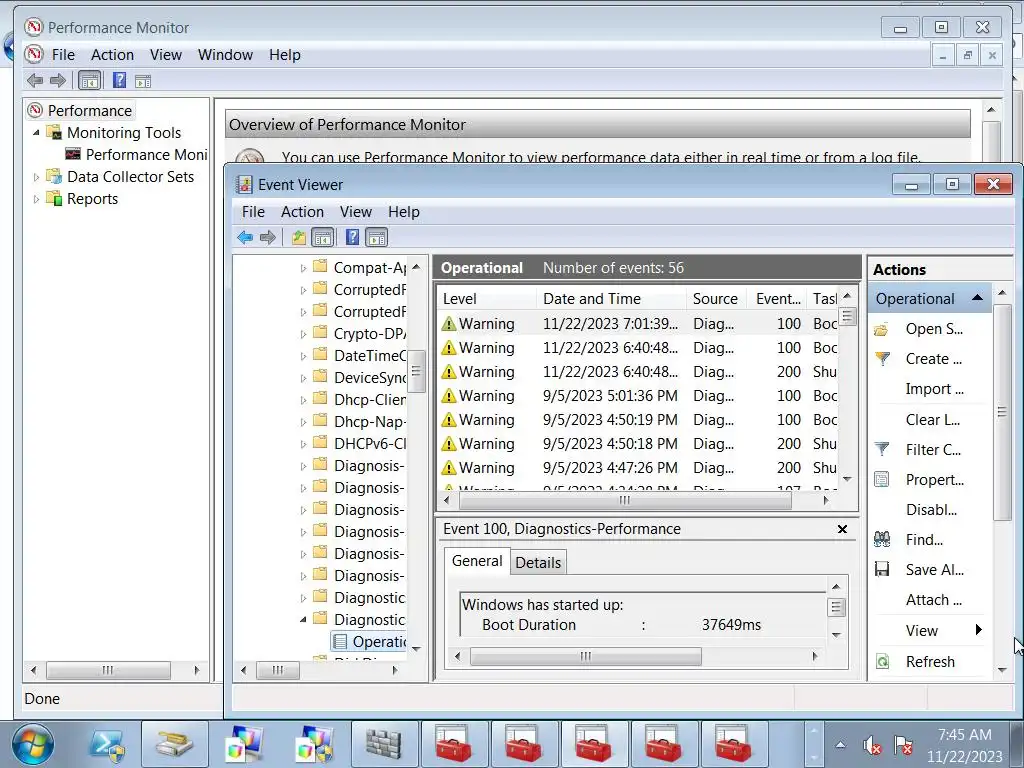Screen dimensions: 1024x768
Task: Expand the Crypto-DP folder
Action: (x=303, y=334)
